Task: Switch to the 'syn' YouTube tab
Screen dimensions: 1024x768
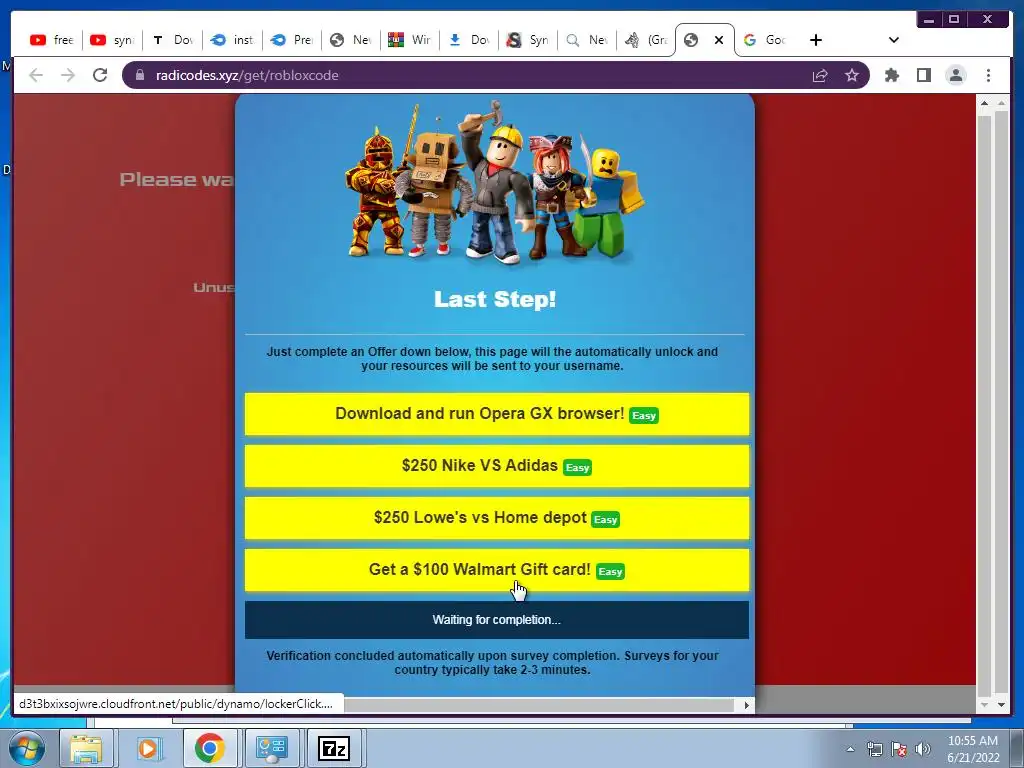Action: [x=112, y=40]
